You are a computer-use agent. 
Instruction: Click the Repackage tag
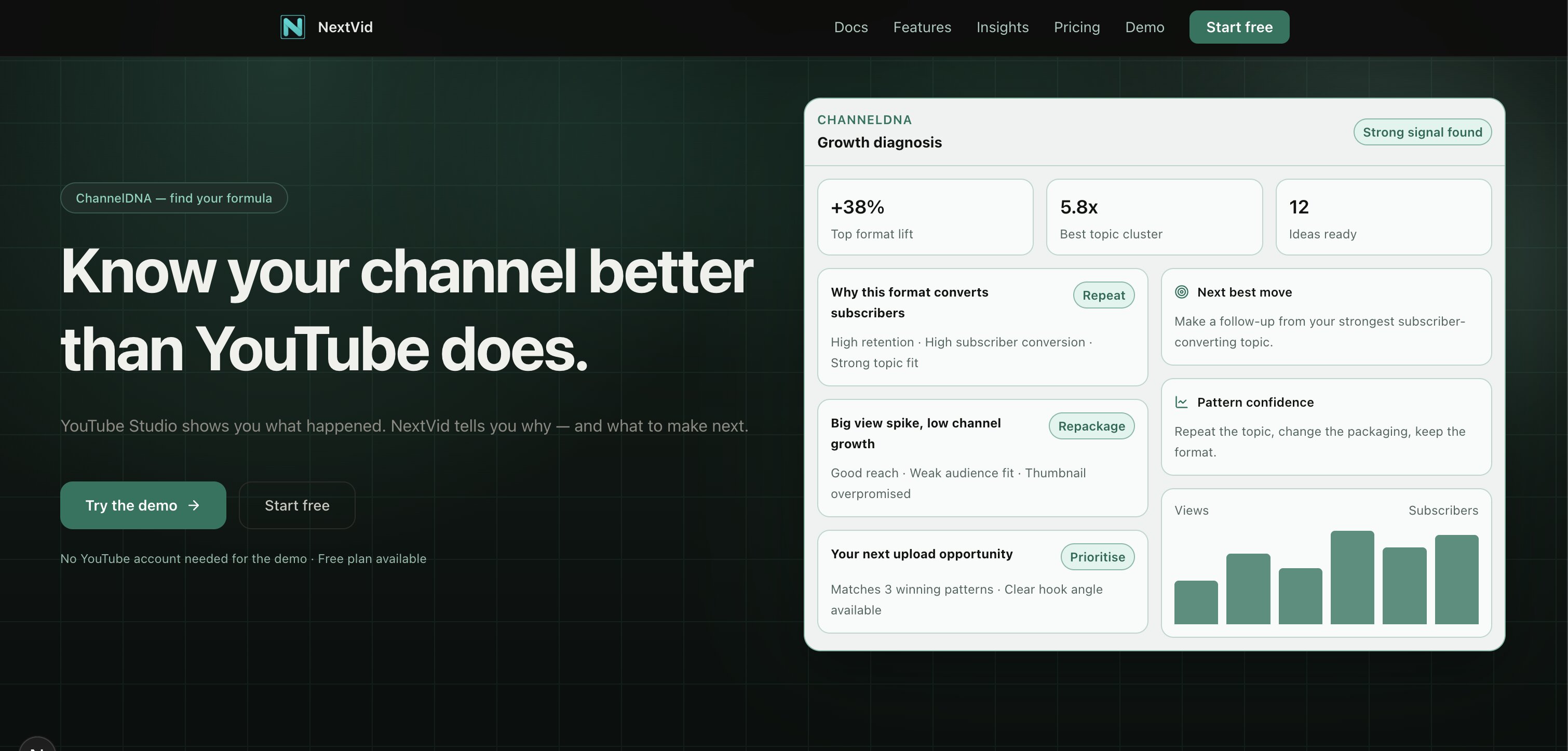pos(1091,426)
